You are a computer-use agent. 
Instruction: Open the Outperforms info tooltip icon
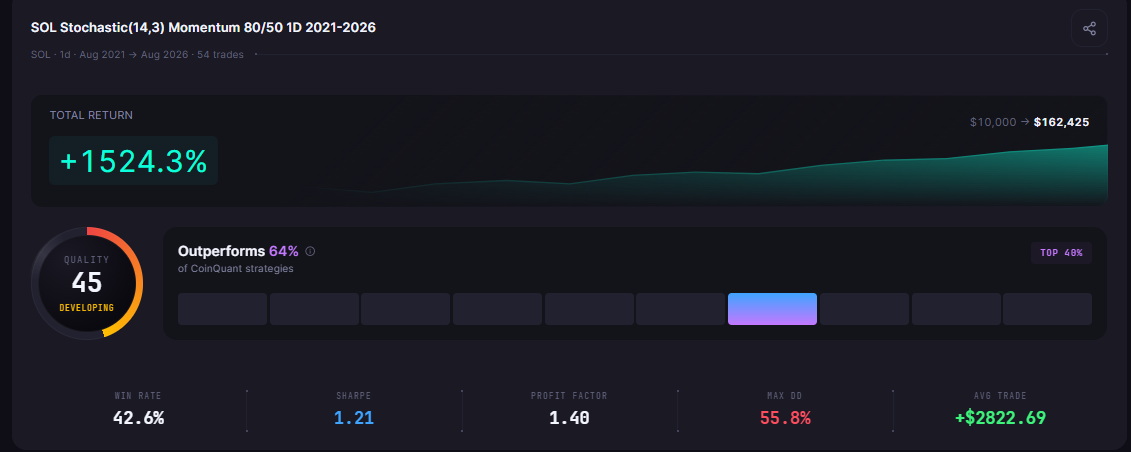310,252
